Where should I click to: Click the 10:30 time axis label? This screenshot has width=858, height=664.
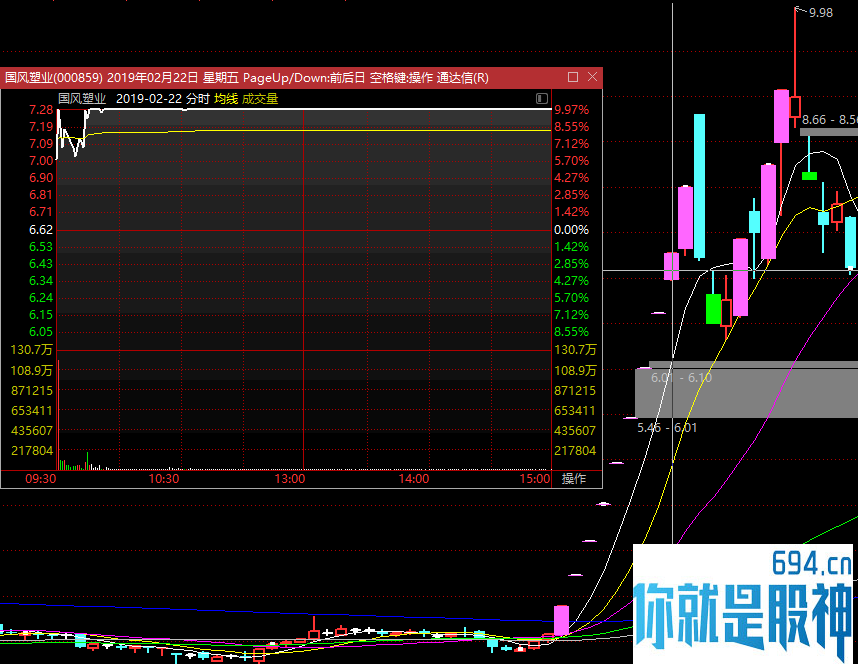click(x=164, y=479)
